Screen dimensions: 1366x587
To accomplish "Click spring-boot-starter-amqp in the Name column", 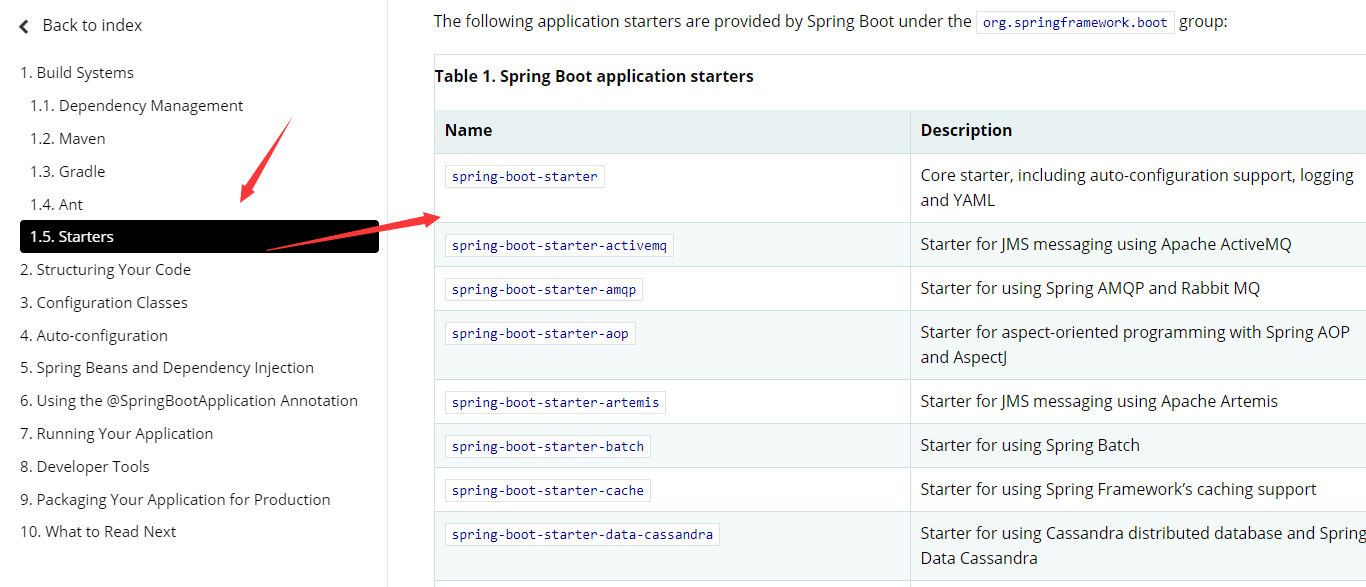I will pyautogui.click(x=544, y=289).
